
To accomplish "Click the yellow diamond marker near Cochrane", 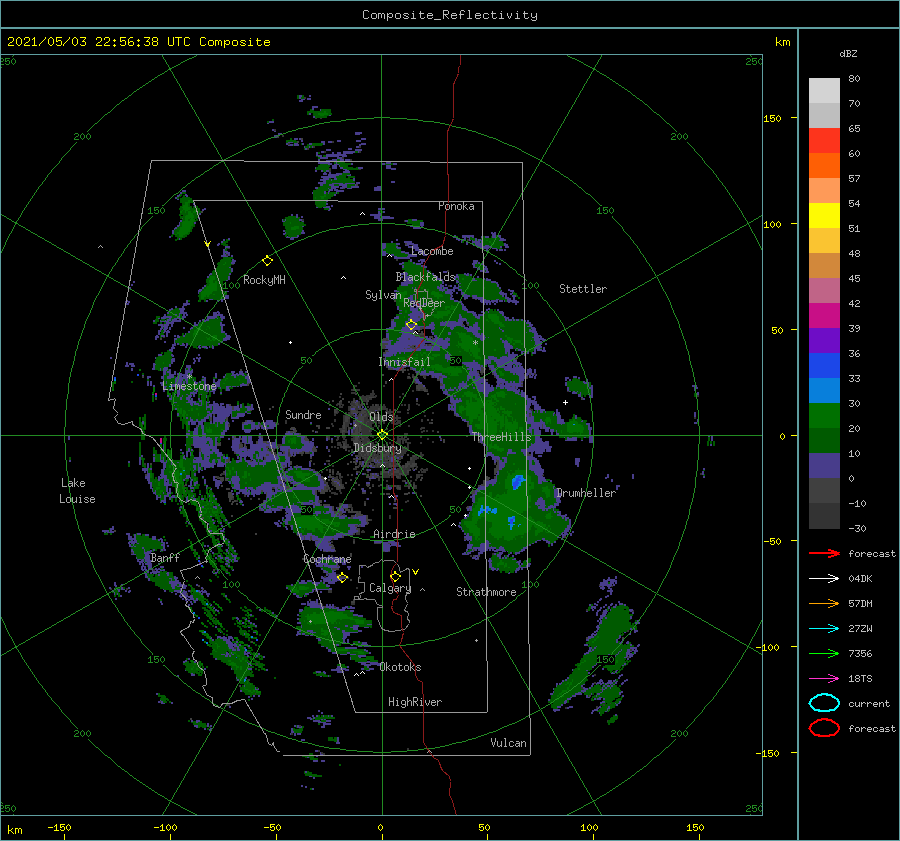I will (x=342, y=577).
